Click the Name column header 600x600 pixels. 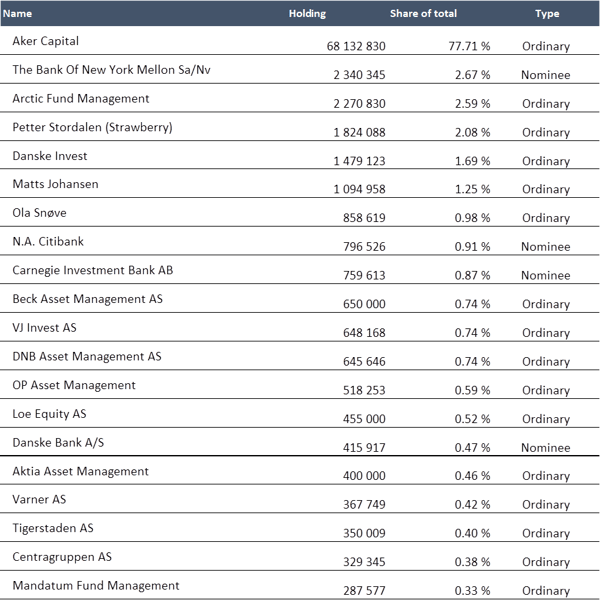coord(17,13)
